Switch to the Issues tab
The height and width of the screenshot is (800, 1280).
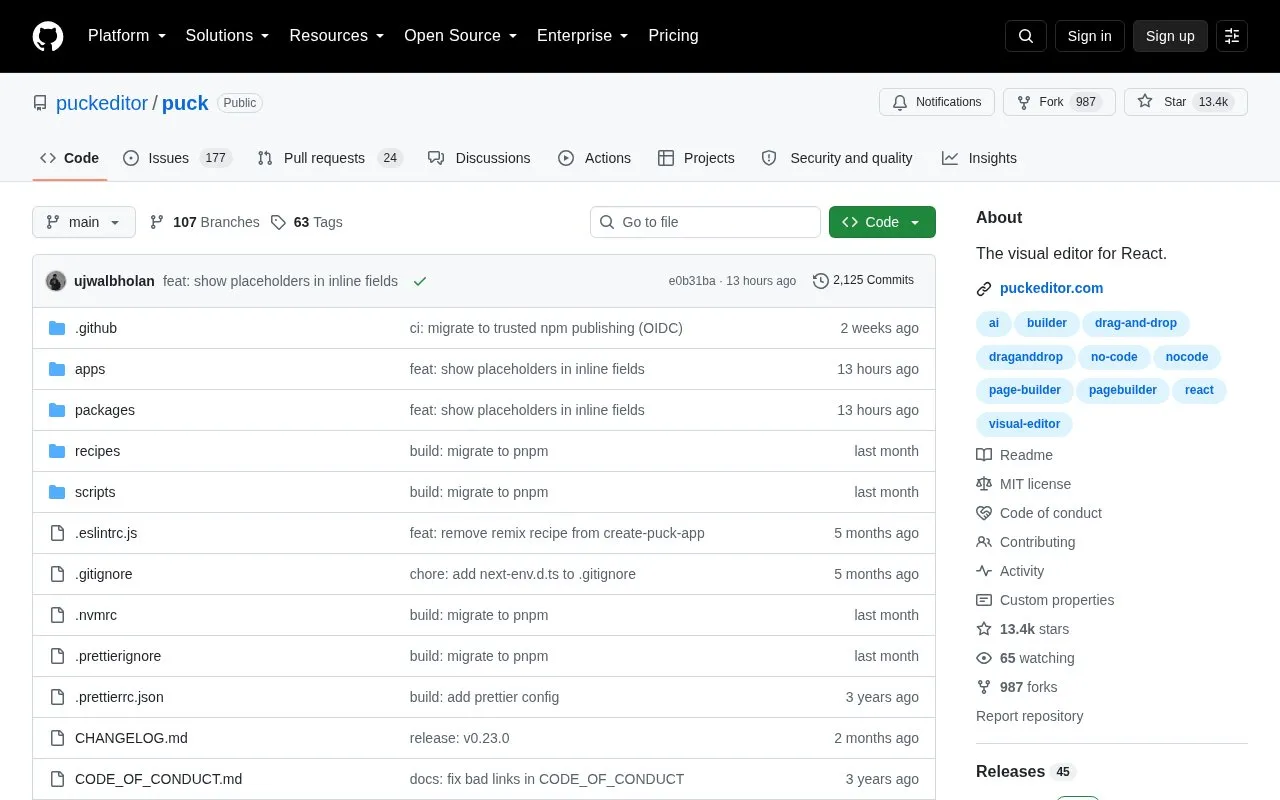click(x=177, y=158)
